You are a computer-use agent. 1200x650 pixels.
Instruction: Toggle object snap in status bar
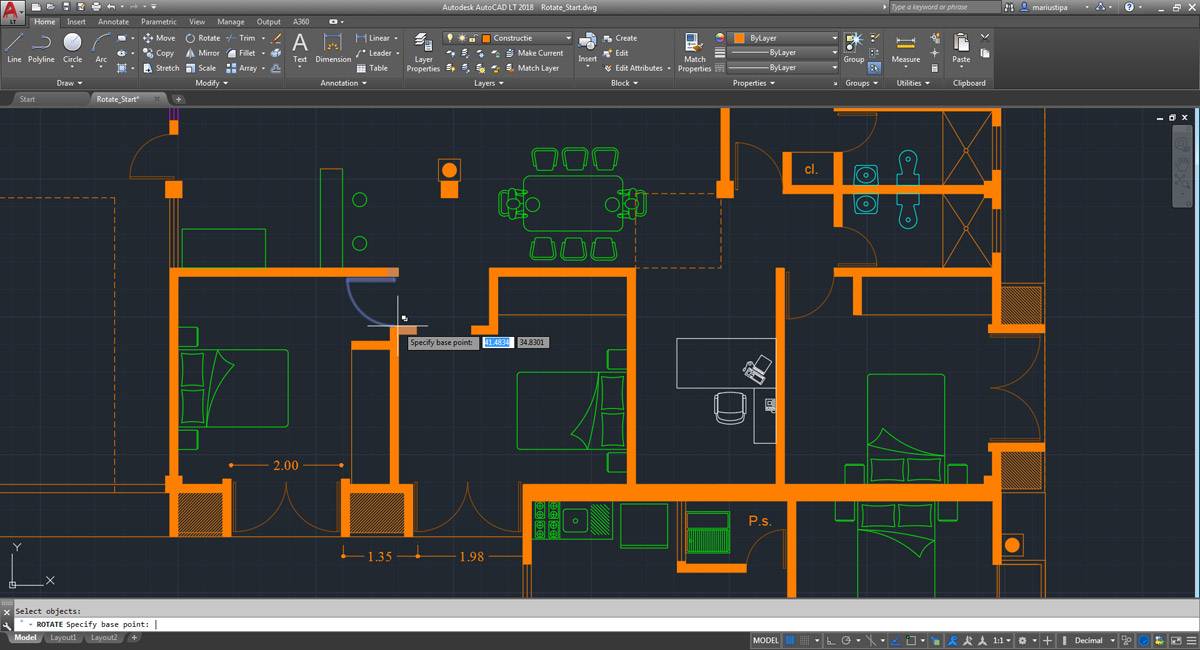pos(910,640)
